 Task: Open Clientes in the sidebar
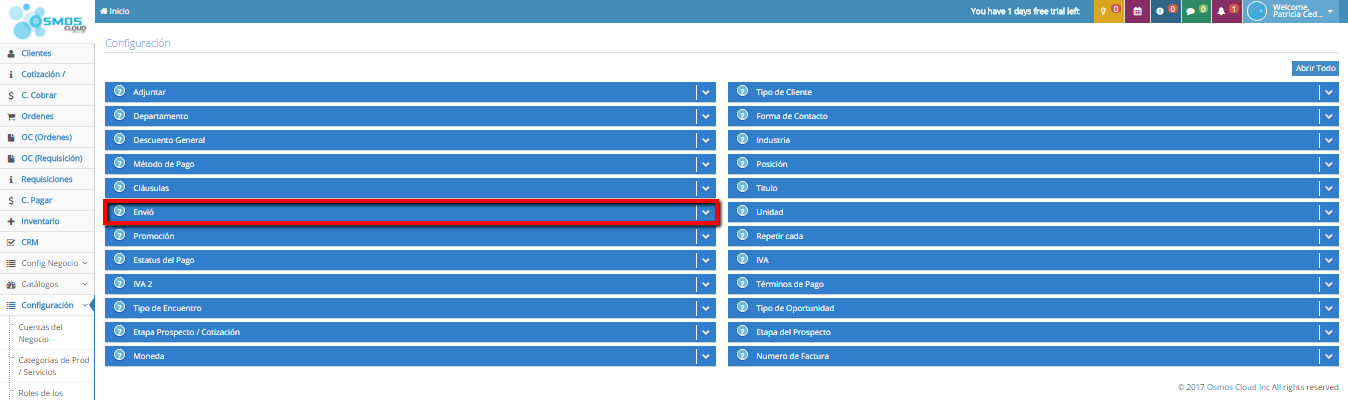(47, 53)
